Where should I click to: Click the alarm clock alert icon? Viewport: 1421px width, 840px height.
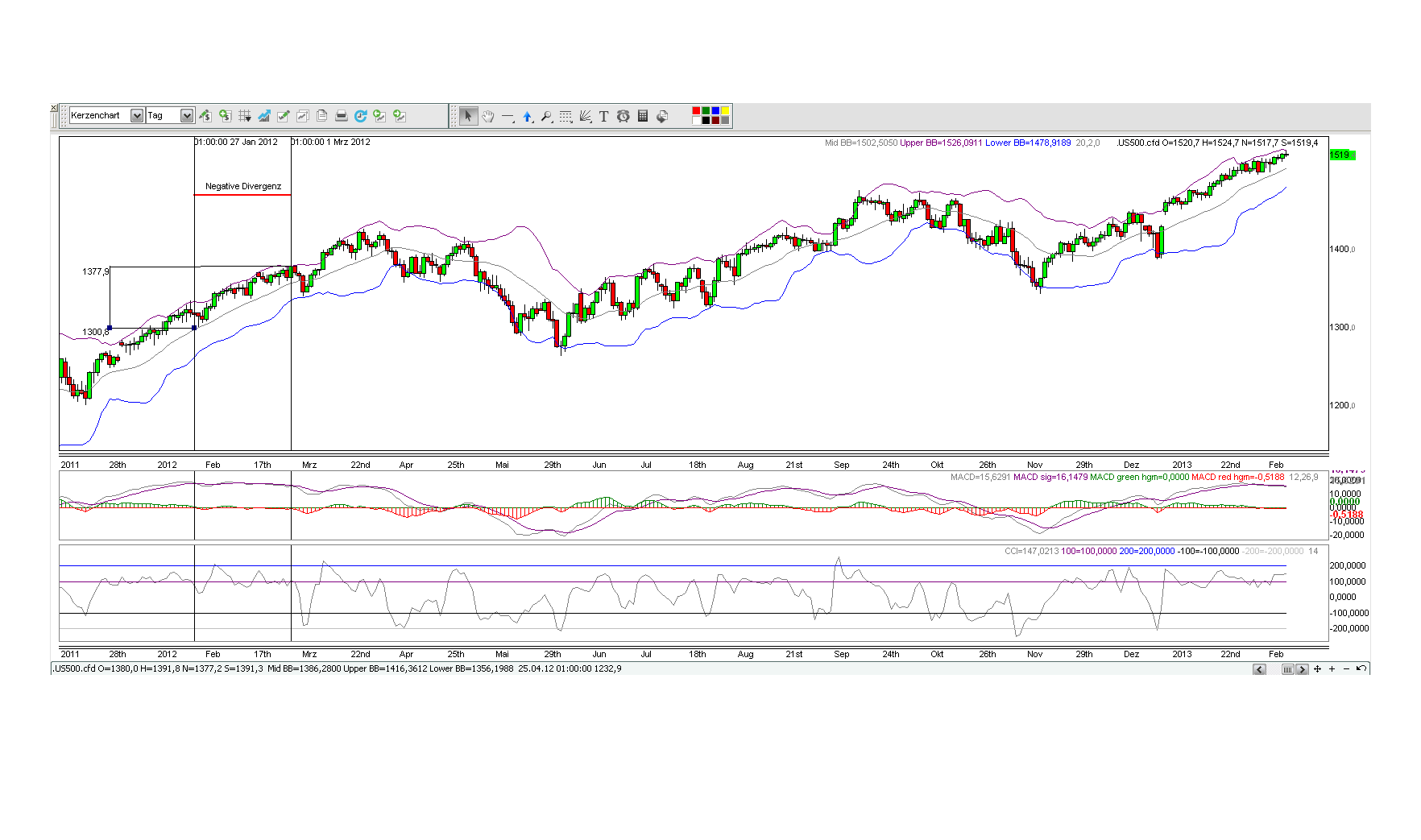point(623,116)
